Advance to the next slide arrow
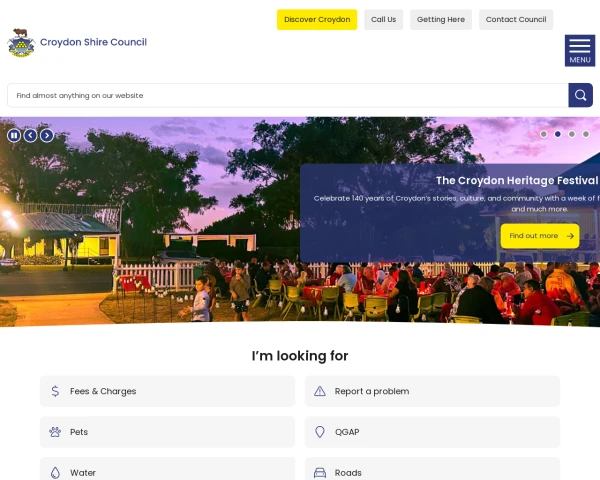Image resolution: width=600 pixels, height=480 pixels. coord(47,135)
